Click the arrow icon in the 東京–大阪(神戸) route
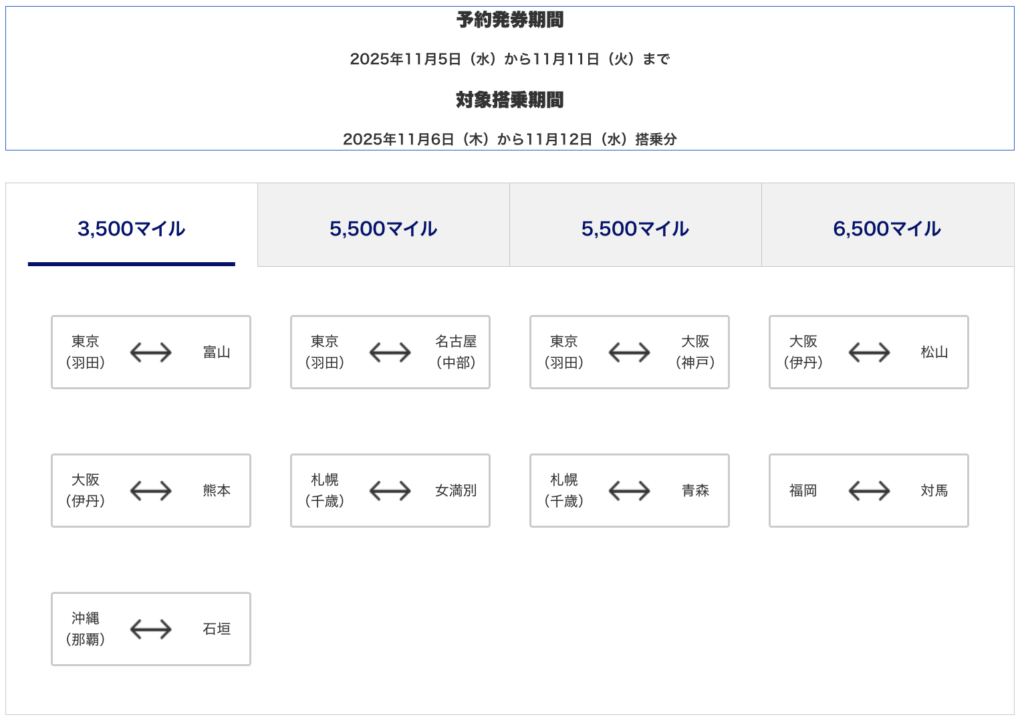 pyautogui.click(x=629, y=352)
